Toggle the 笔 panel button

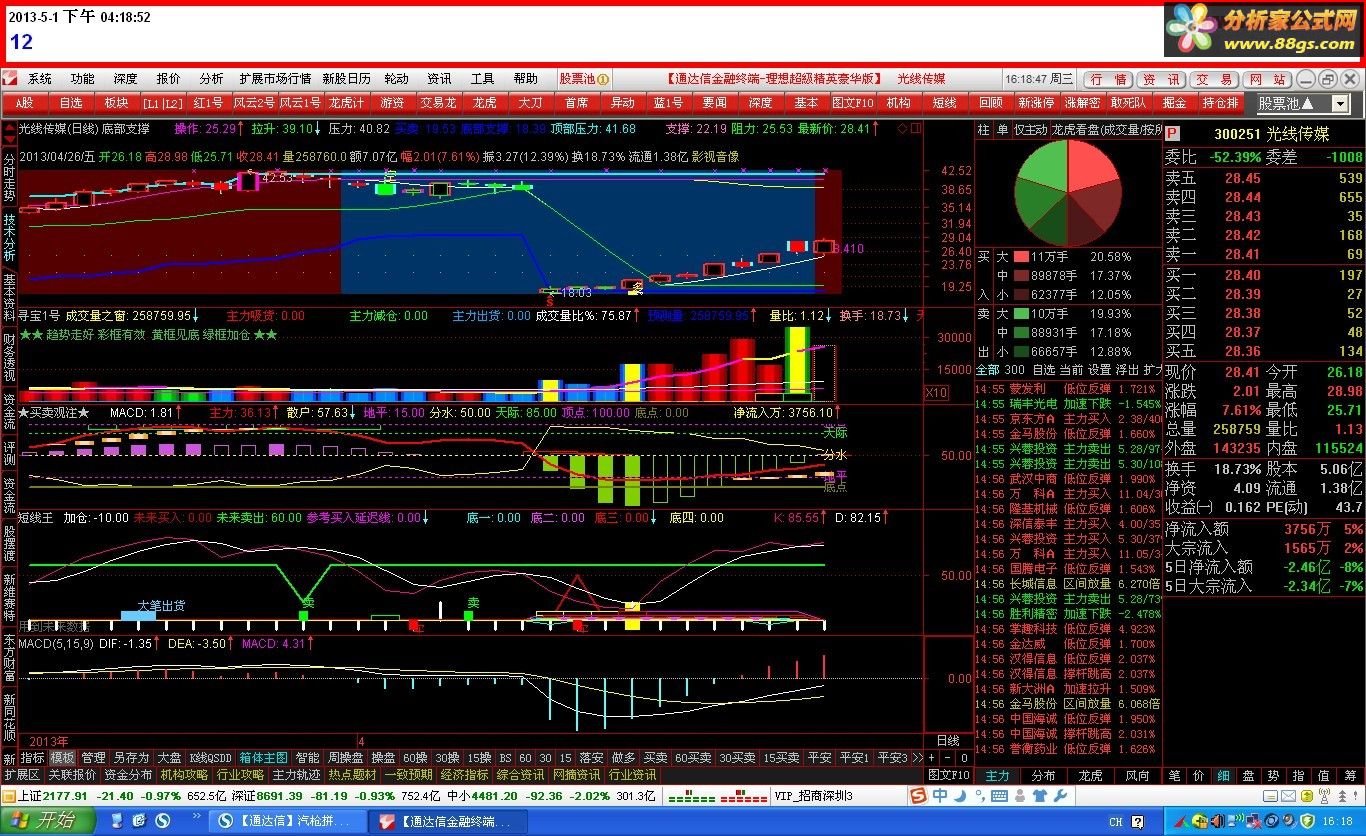[1174, 775]
